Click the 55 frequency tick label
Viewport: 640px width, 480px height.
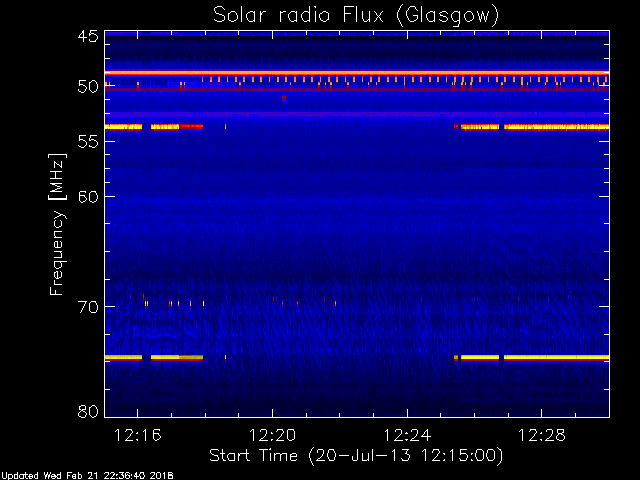tap(88, 142)
